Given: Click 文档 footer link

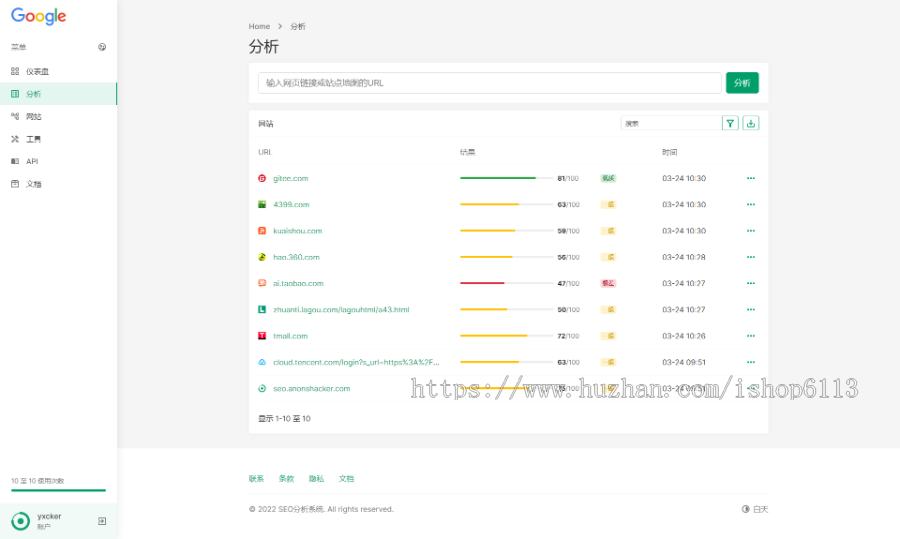Looking at the screenshot, I should (x=346, y=479).
